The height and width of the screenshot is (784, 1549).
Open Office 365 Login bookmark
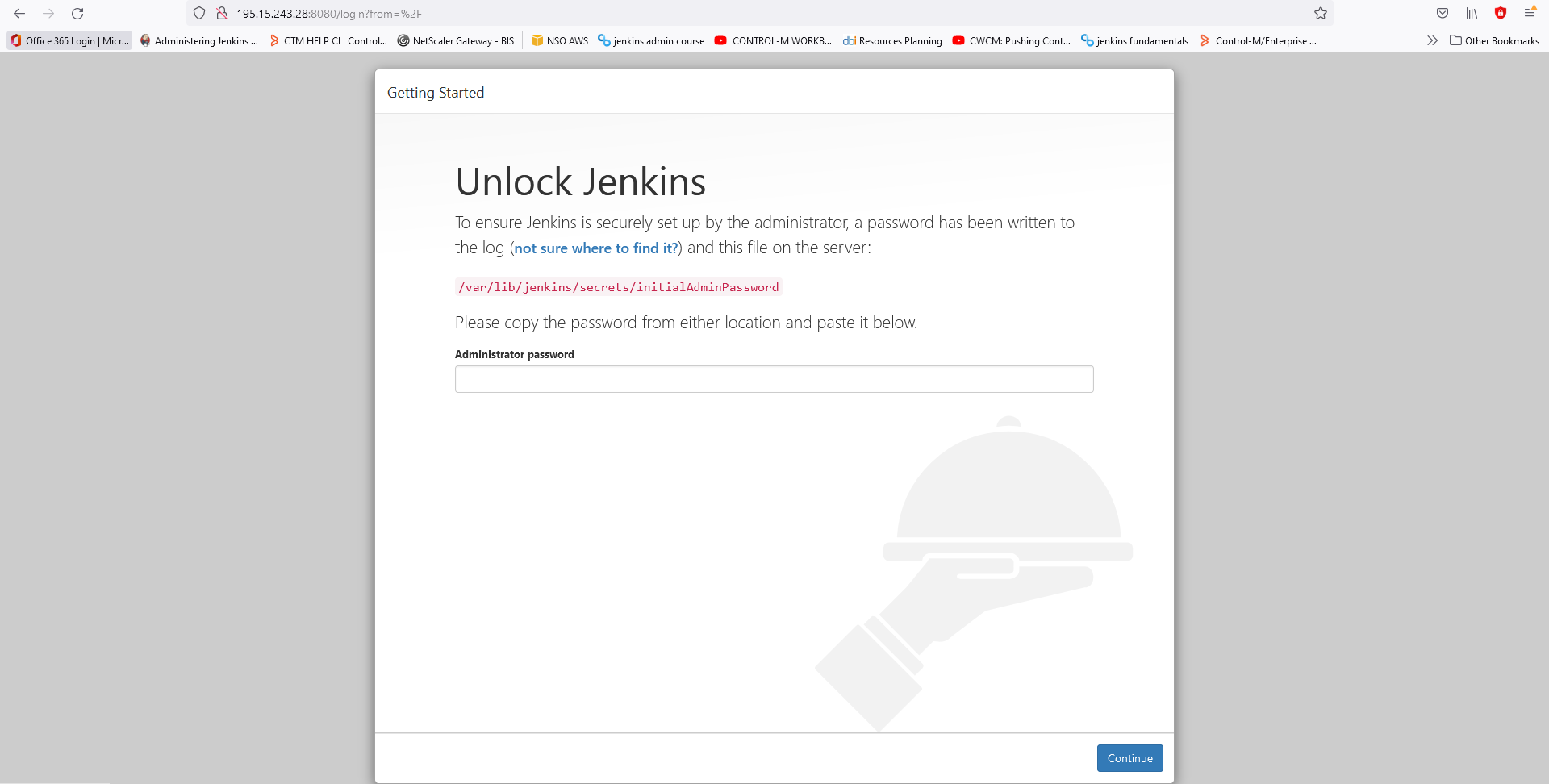coord(69,40)
